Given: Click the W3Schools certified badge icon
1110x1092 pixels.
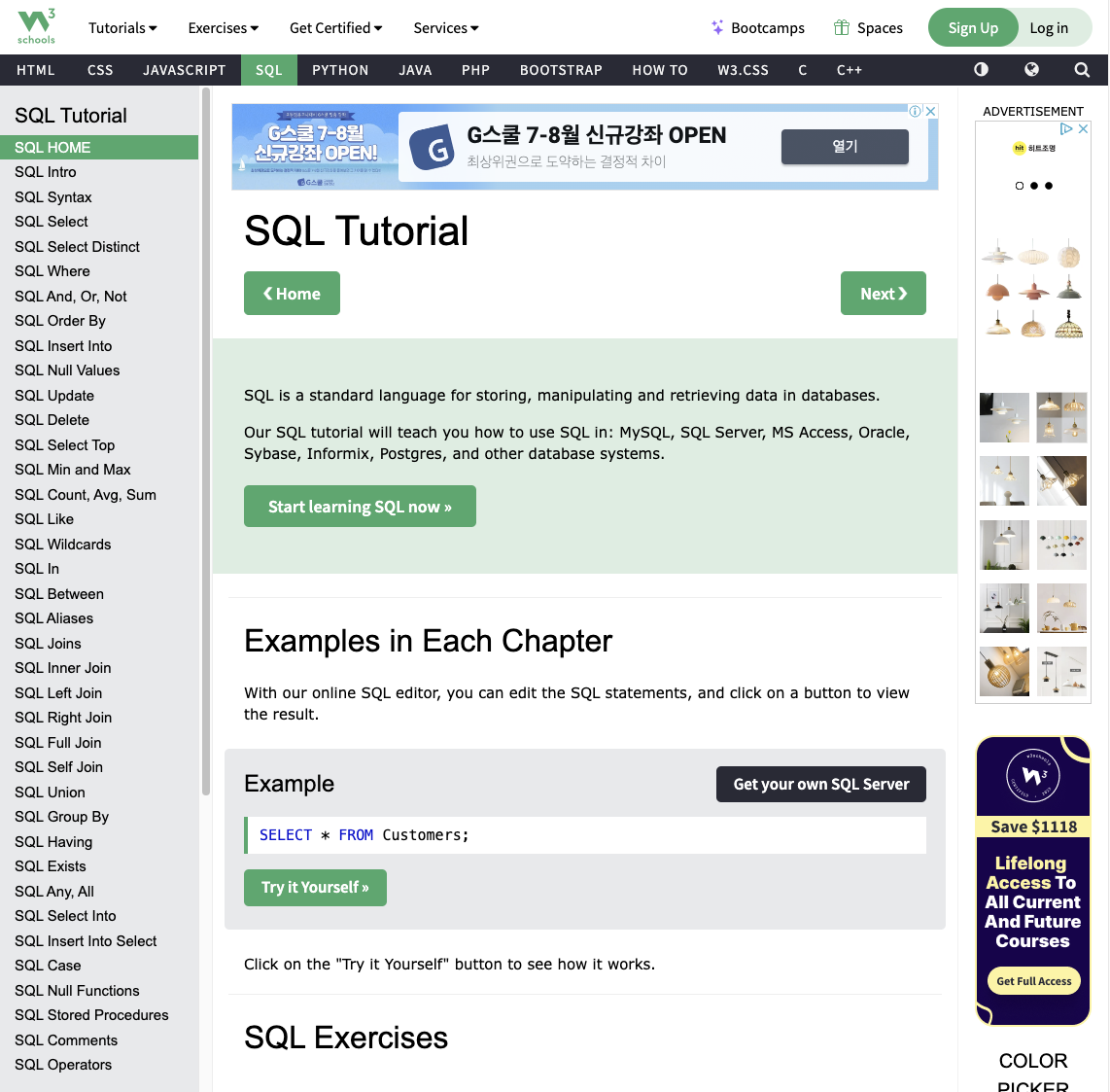Looking at the screenshot, I should (x=1033, y=775).
